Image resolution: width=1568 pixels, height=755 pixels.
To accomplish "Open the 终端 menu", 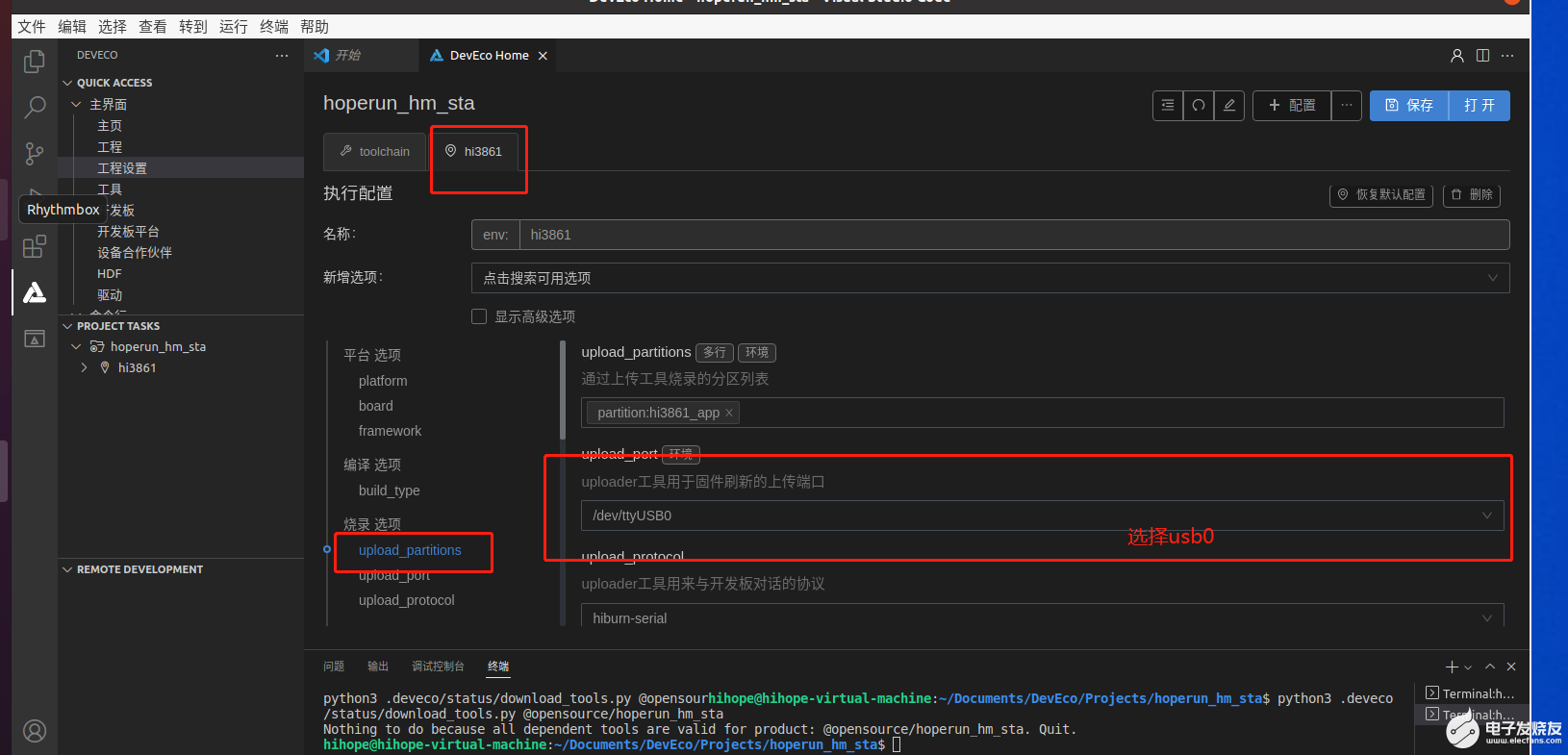I will (x=274, y=27).
